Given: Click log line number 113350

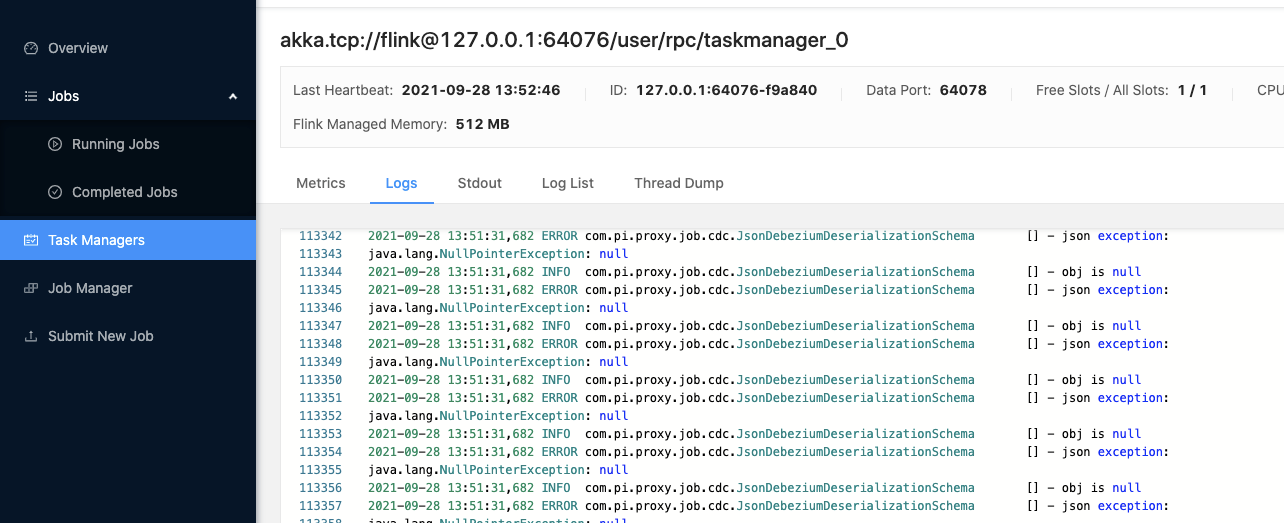Looking at the screenshot, I should coord(320,380).
